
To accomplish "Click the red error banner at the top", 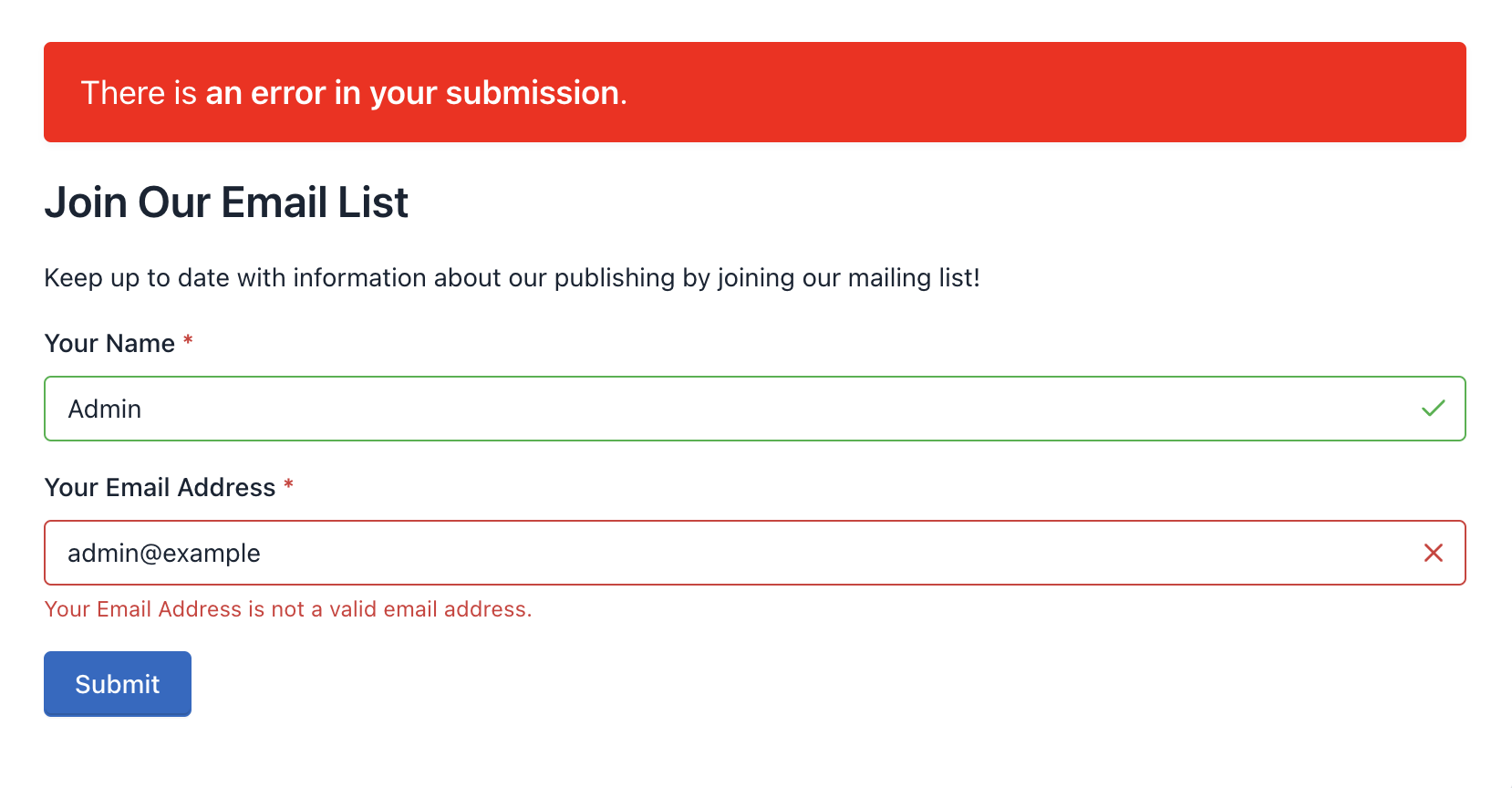I will click(755, 91).
